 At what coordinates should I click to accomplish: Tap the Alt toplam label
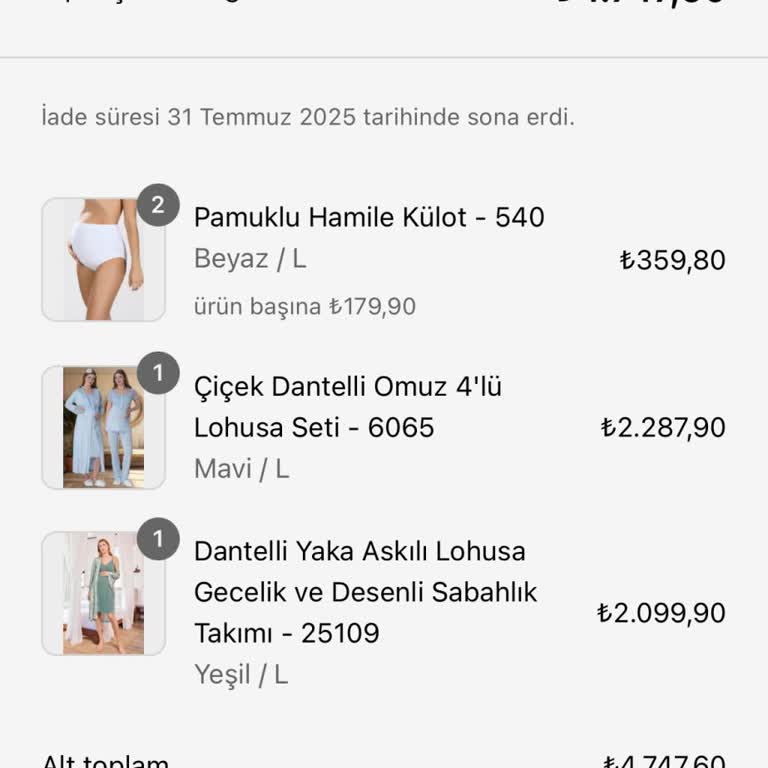click(105, 761)
